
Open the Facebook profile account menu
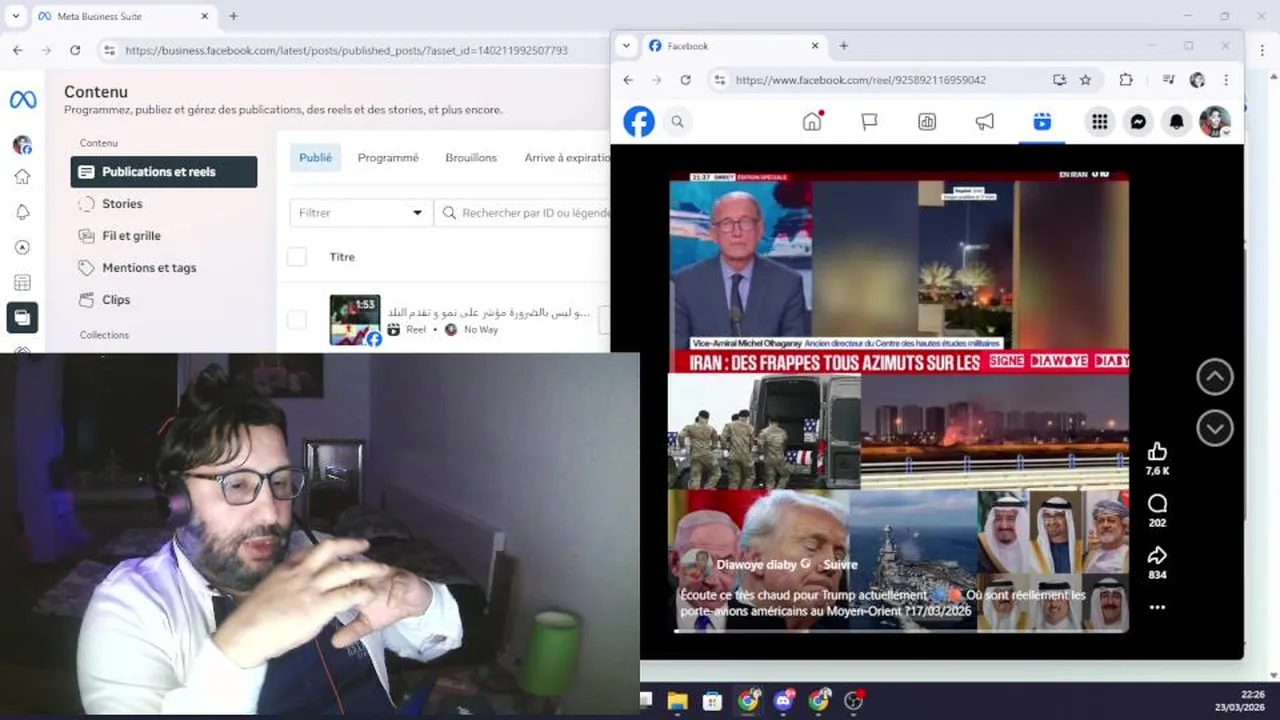pos(1215,122)
